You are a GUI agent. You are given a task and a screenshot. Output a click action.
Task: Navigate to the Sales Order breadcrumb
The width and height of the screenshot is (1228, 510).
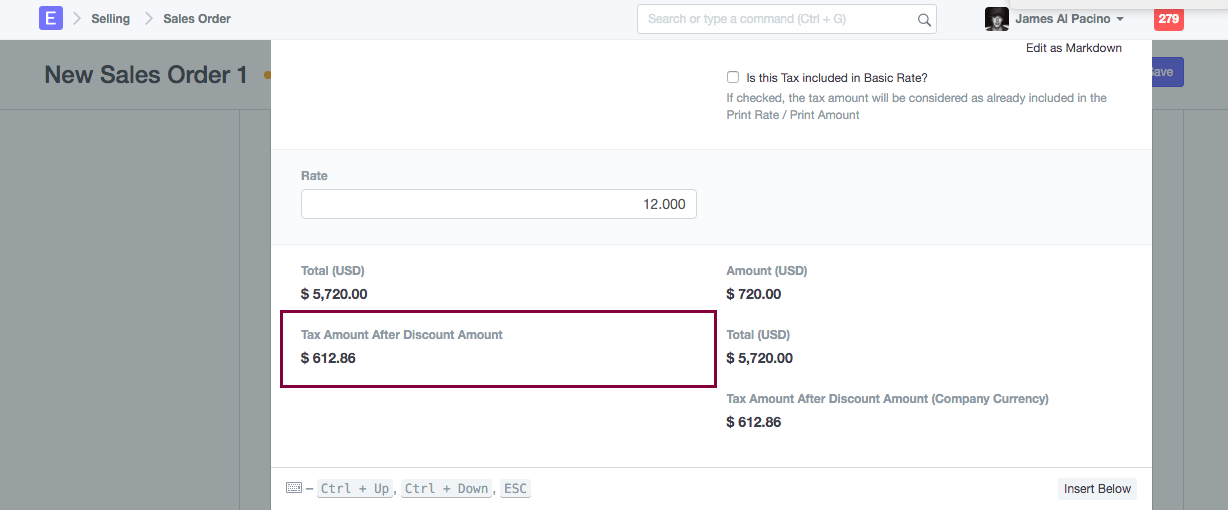(x=197, y=19)
